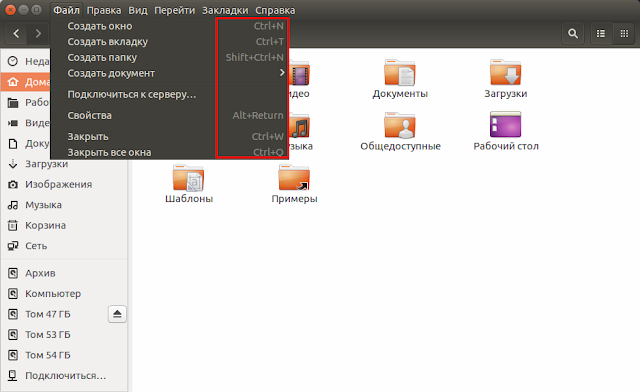Open the Правка menu
Viewport: 640px width, 392px height.
[x=104, y=10]
